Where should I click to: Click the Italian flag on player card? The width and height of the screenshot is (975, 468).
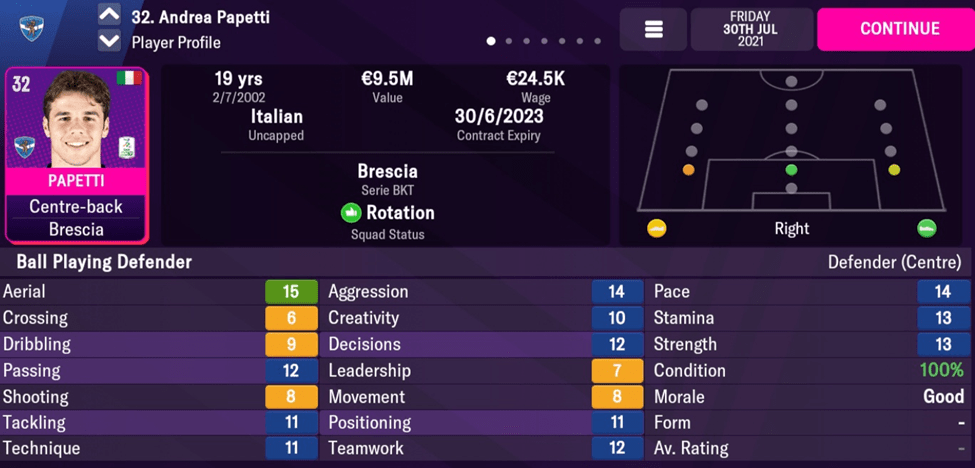click(128, 78)
